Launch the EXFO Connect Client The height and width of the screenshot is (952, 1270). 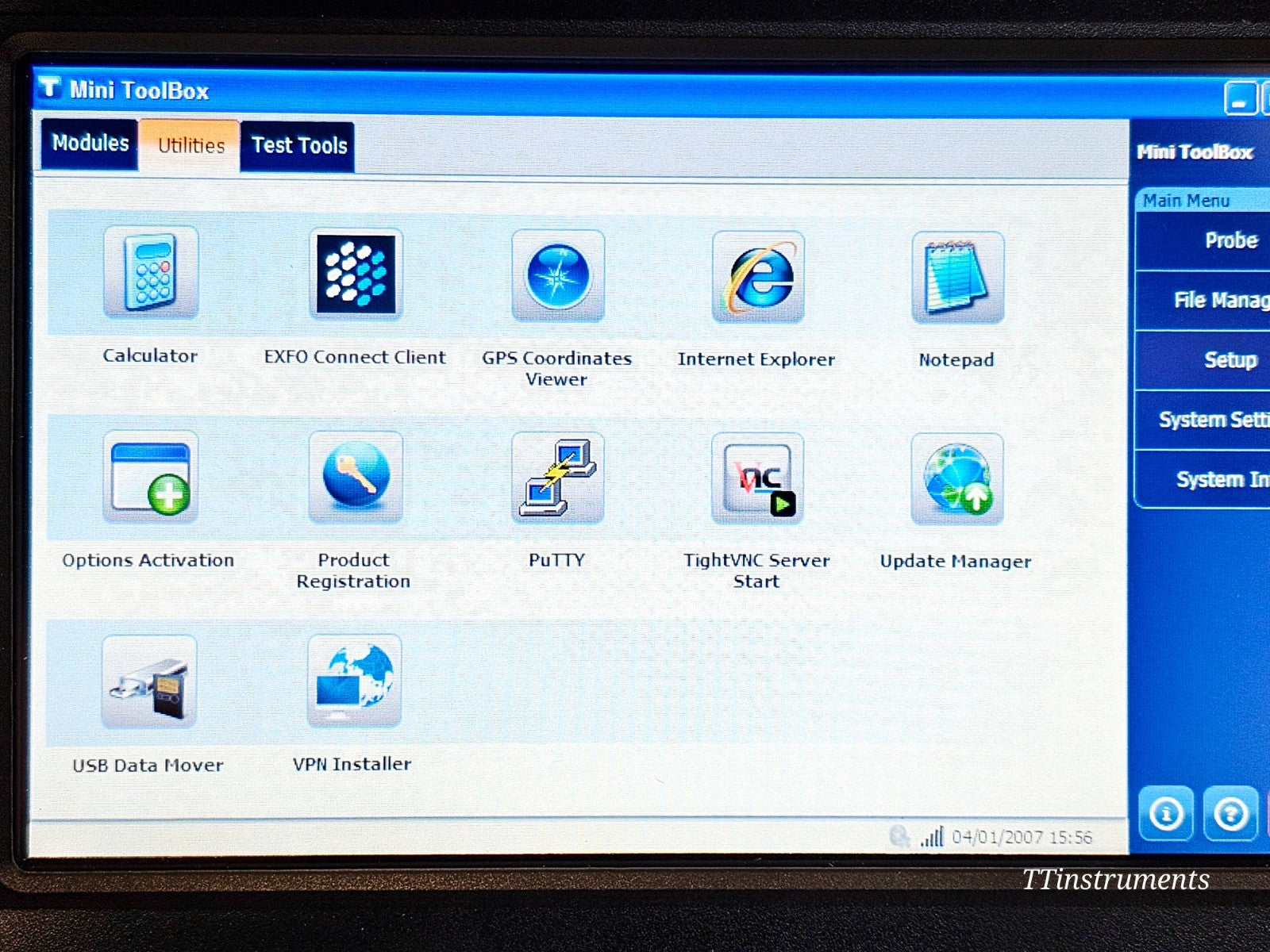pos(355,274)
